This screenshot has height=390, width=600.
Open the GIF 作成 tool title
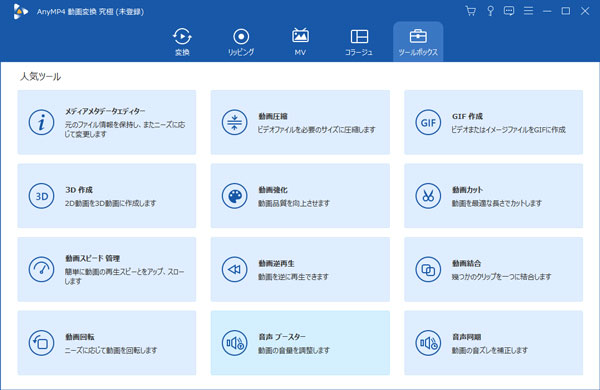467,116
